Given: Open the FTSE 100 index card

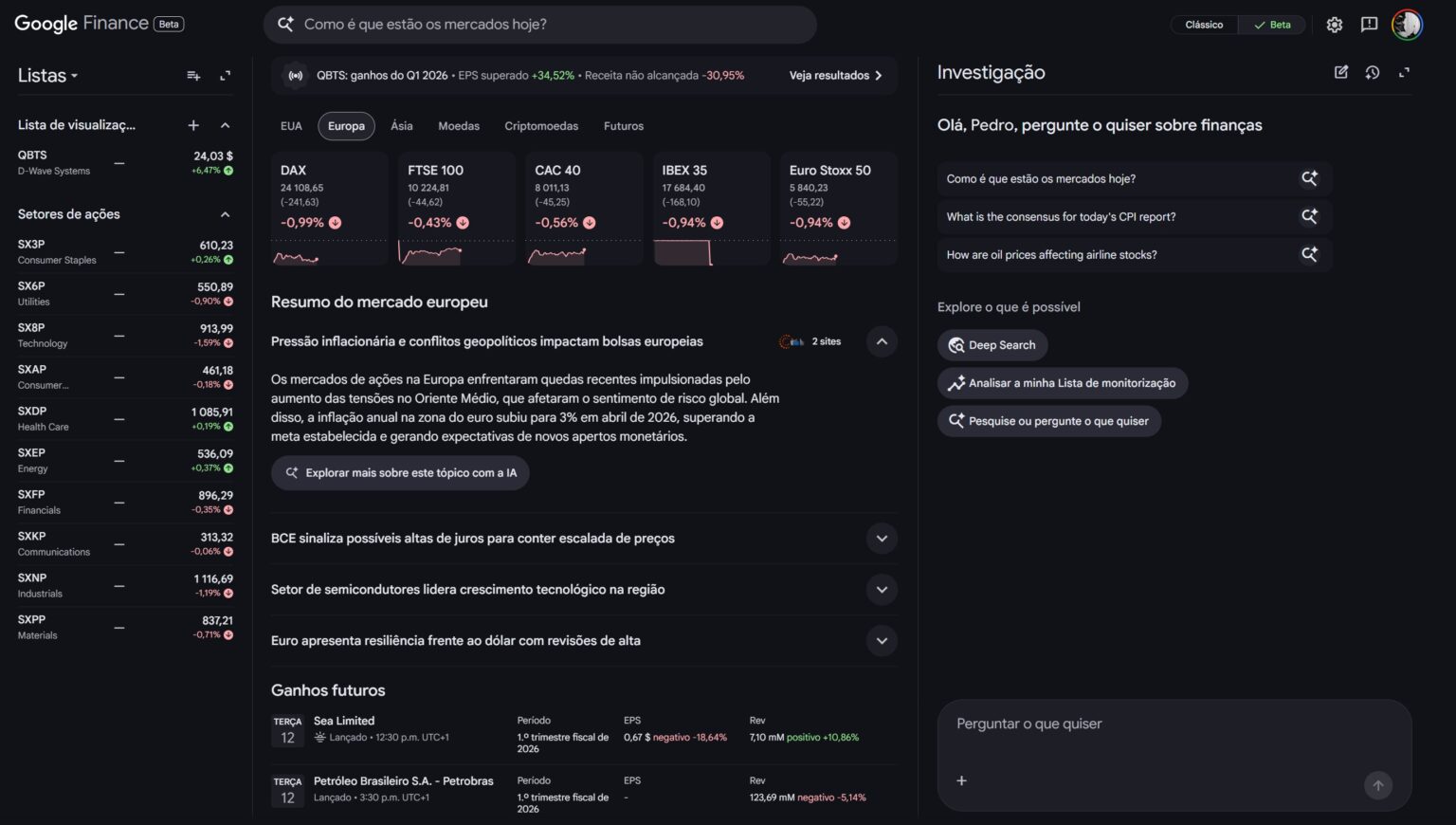Looking at the screenshot, I should click(x=457, y=208).
